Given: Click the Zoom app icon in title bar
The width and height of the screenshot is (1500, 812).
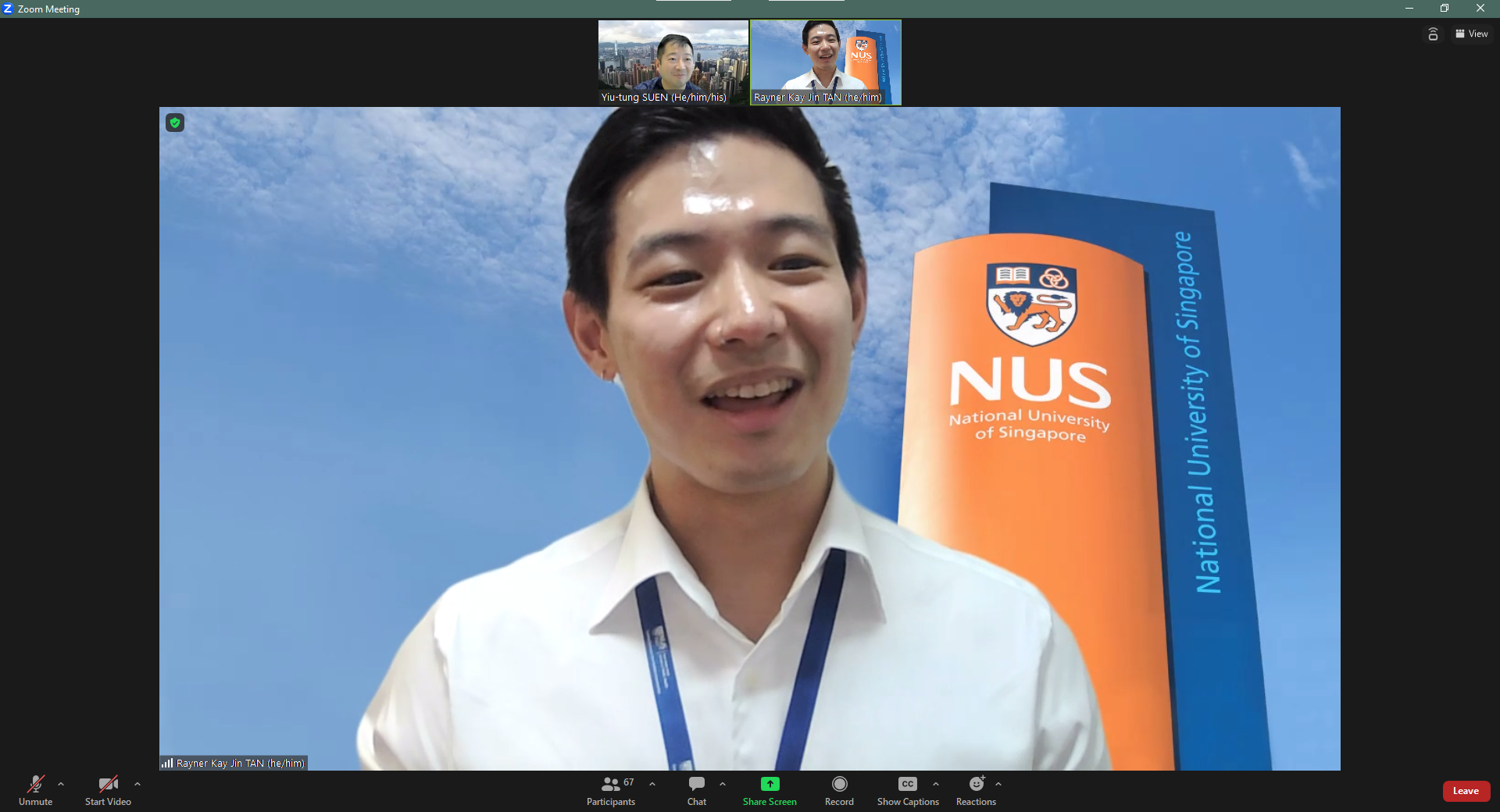Looking at the screenshot, I should pyautogui.click(x=8, y=9).
